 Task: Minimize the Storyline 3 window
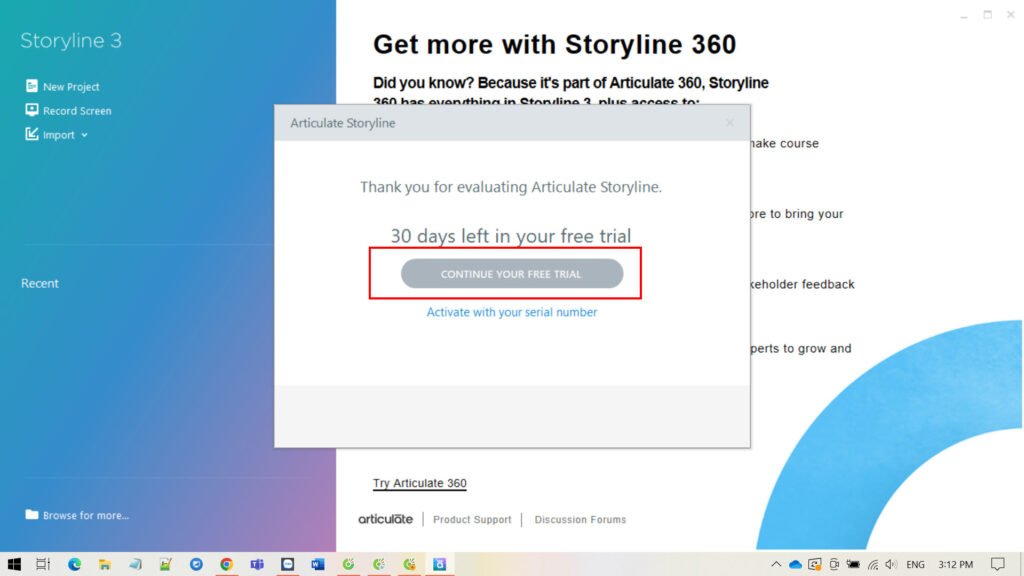[964, 15]
